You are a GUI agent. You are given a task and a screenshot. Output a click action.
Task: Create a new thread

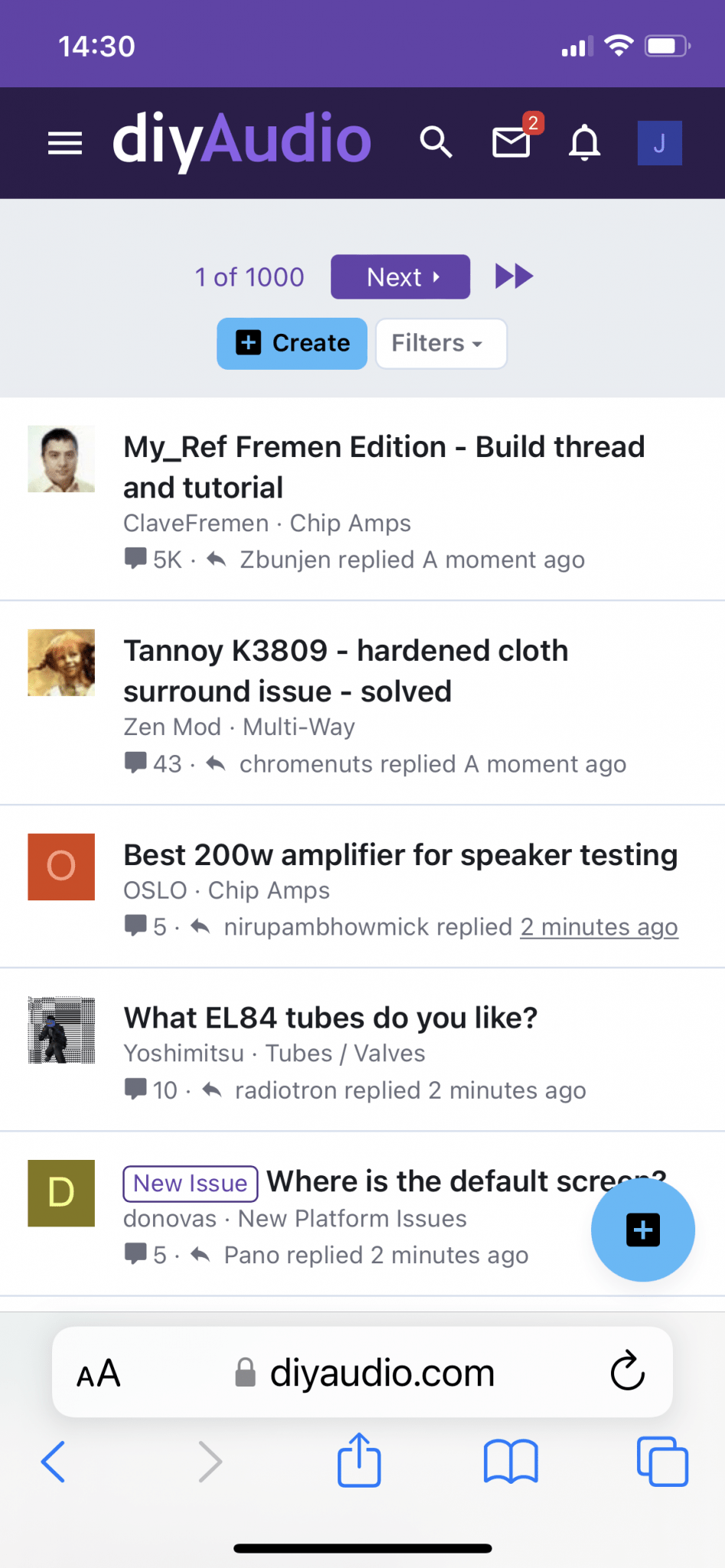pos(292,343)
